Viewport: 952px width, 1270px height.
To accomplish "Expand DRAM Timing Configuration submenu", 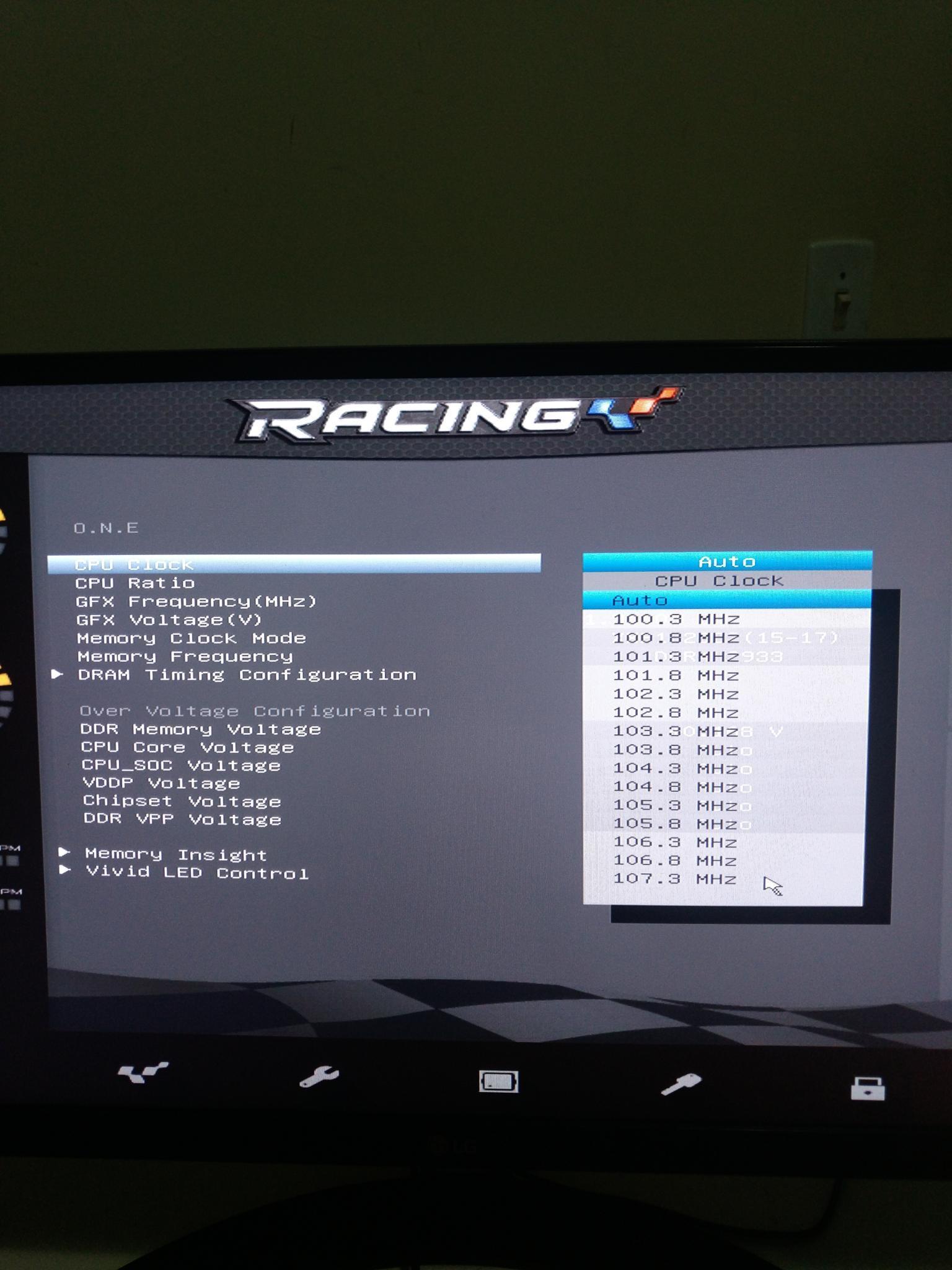I will pos(247,675).
